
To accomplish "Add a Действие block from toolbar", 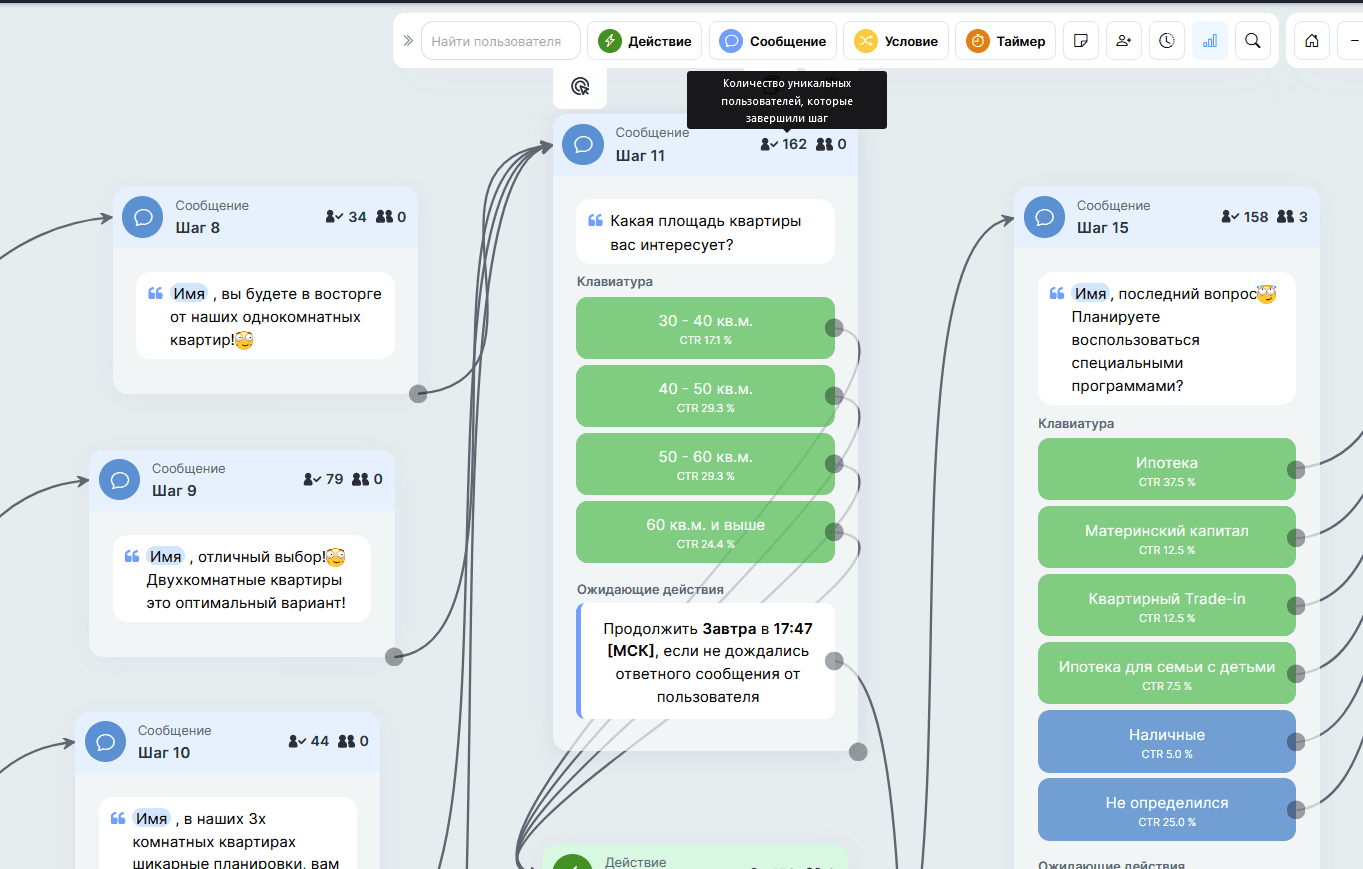I will pyautogui.click(x=645, y=41).
